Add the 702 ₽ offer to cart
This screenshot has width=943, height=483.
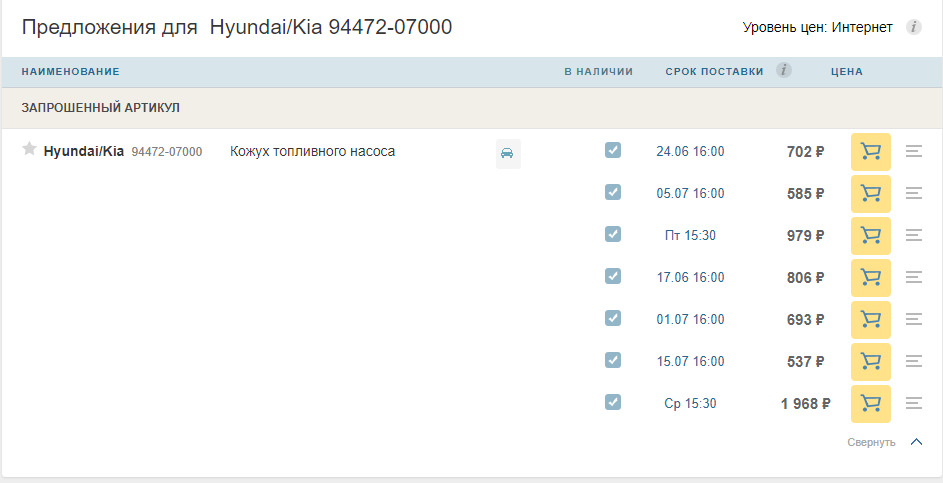pyautogui.click(x=870, y=152)
